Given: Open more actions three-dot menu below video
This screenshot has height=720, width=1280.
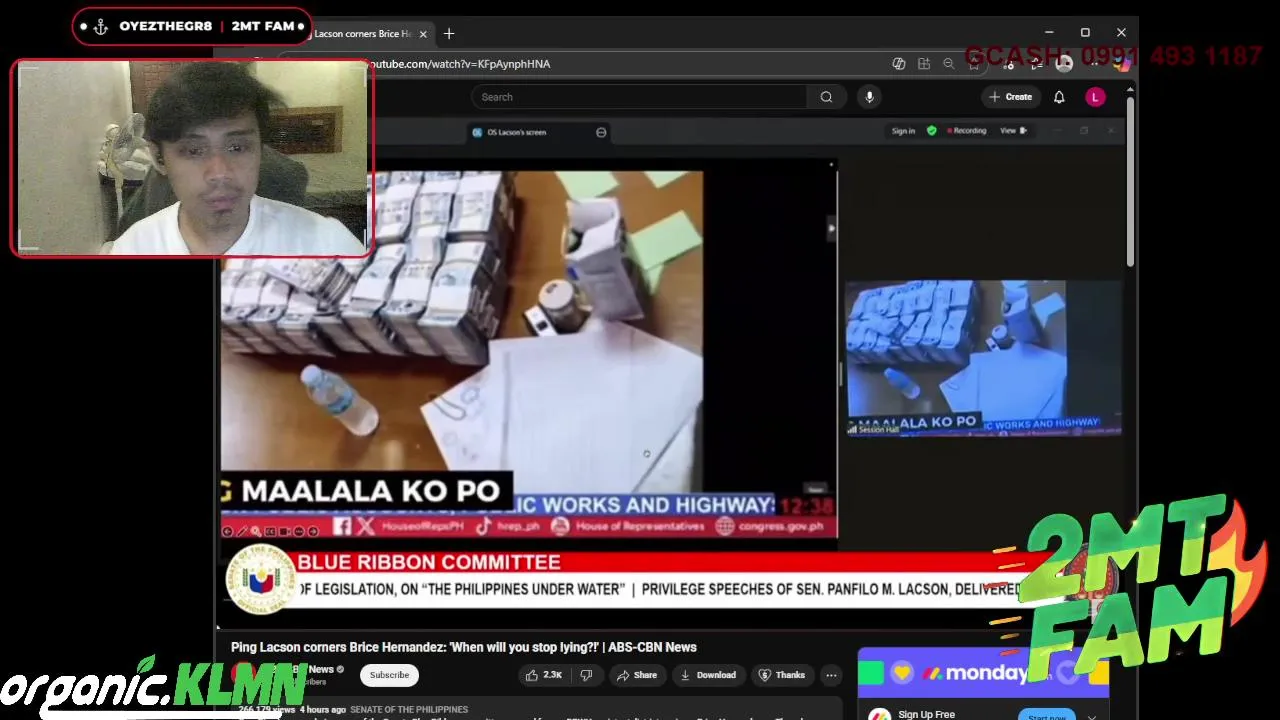Looking at the screenshot, I should click(831, 675).
